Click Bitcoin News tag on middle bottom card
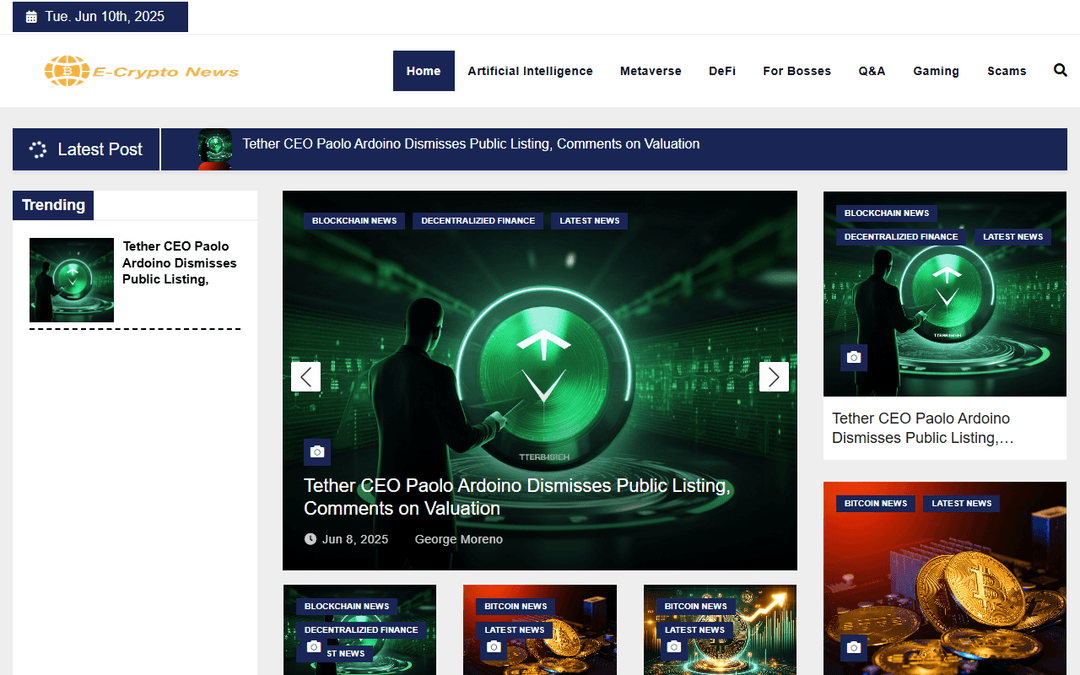Viewport: 1080px width, 675px height. click(x=515, y=607)
